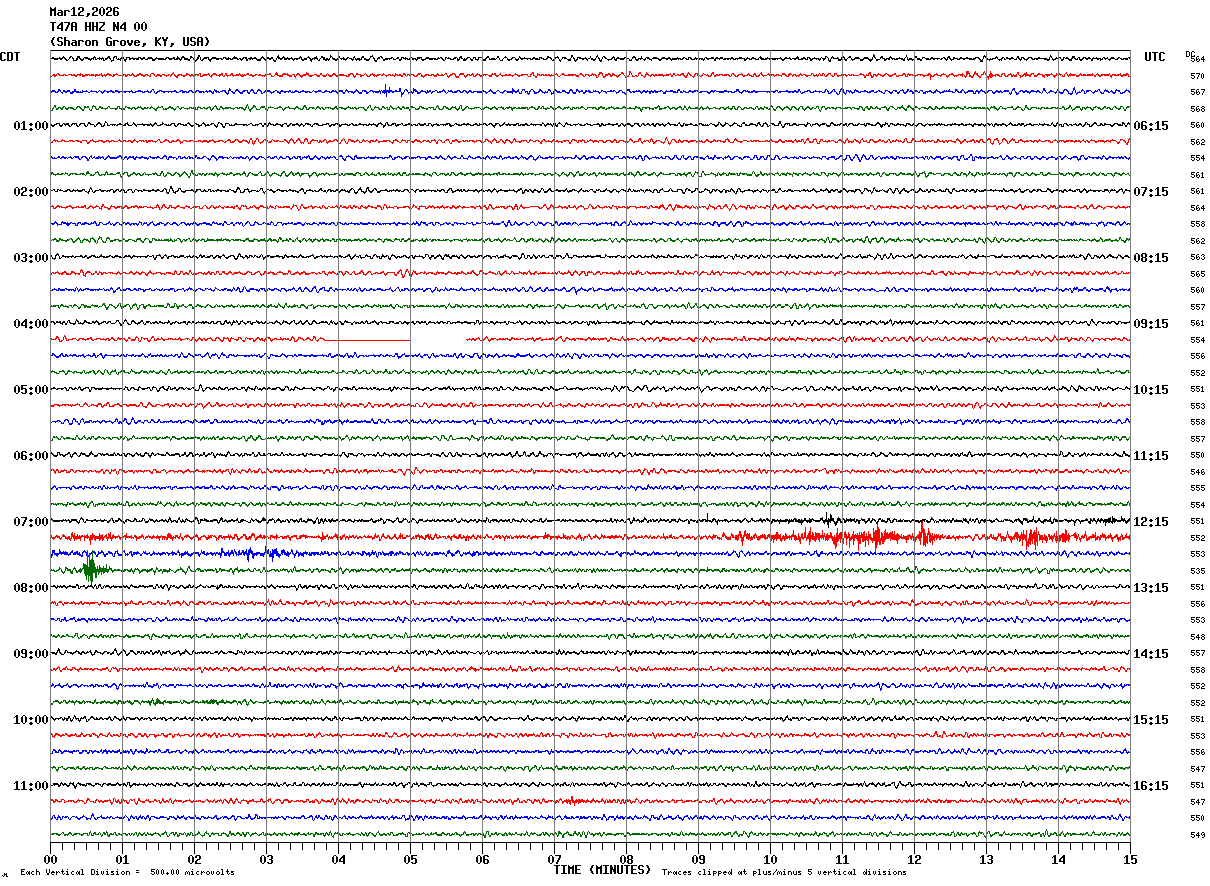1210x886 pixels.
Task: Click the 05 minute mark on the time axis
Action: (410, 859)
